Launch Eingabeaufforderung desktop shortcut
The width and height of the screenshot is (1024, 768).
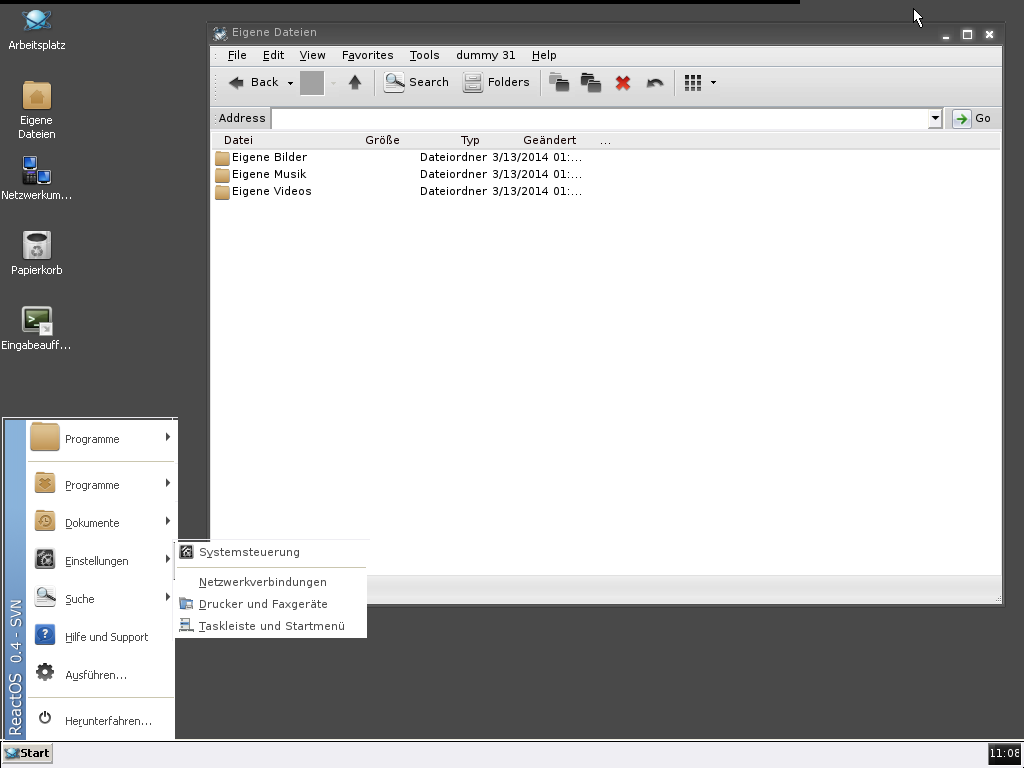37,328
